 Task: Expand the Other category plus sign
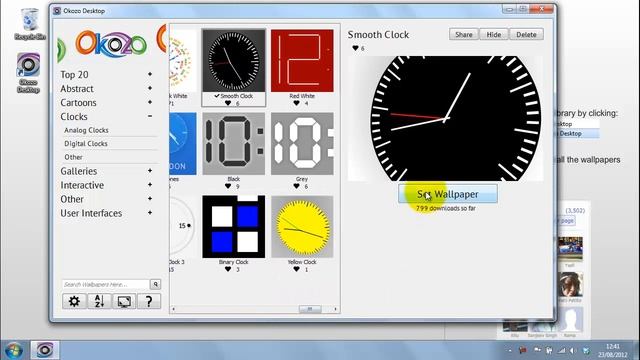(x=150, y=199)
